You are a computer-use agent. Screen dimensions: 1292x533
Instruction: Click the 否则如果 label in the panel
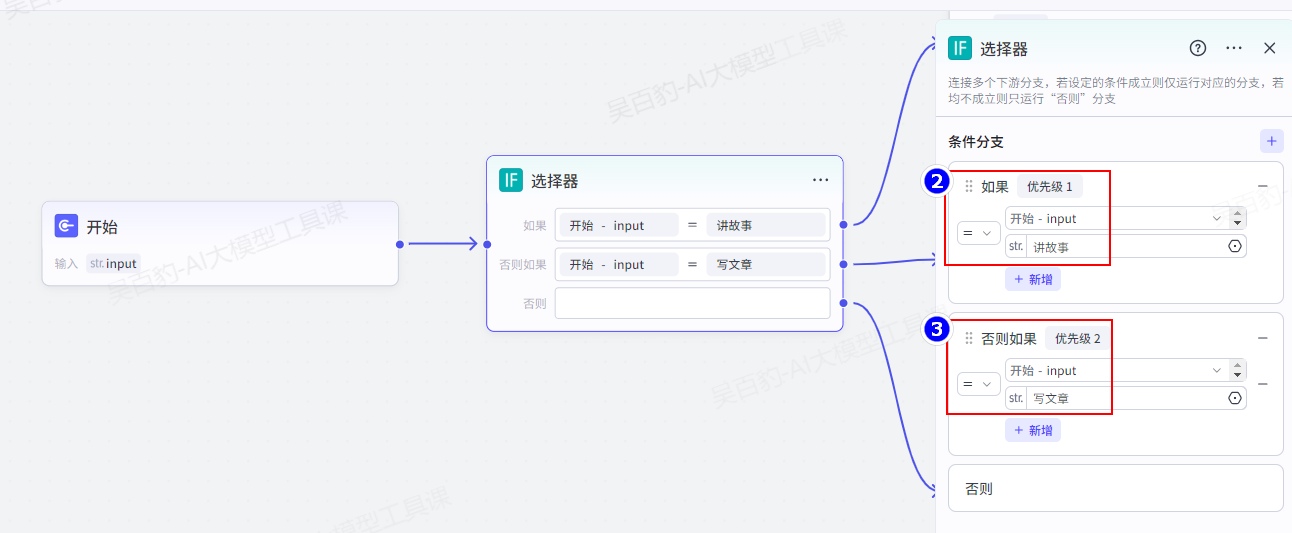[1009, 339]
